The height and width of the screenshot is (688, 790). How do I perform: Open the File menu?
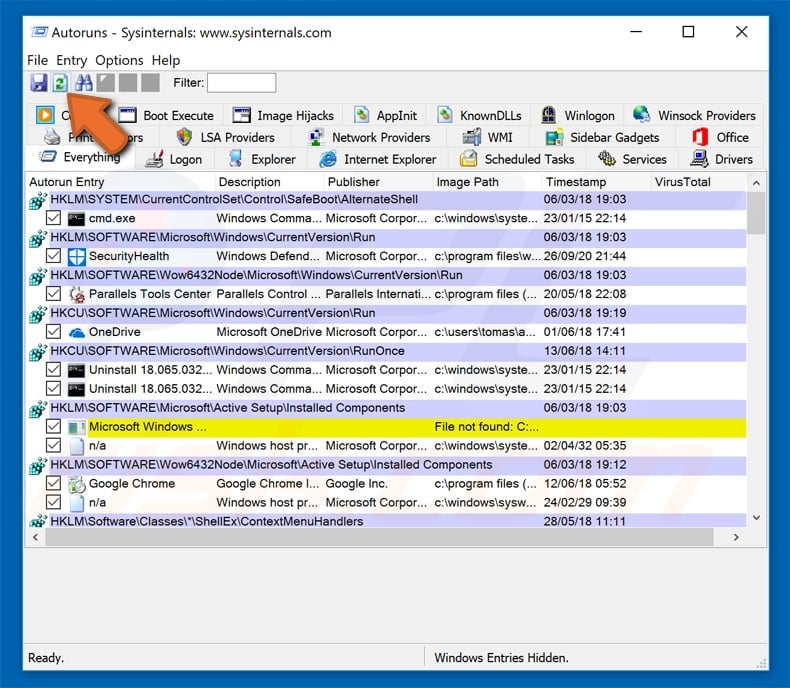[37, 60]
